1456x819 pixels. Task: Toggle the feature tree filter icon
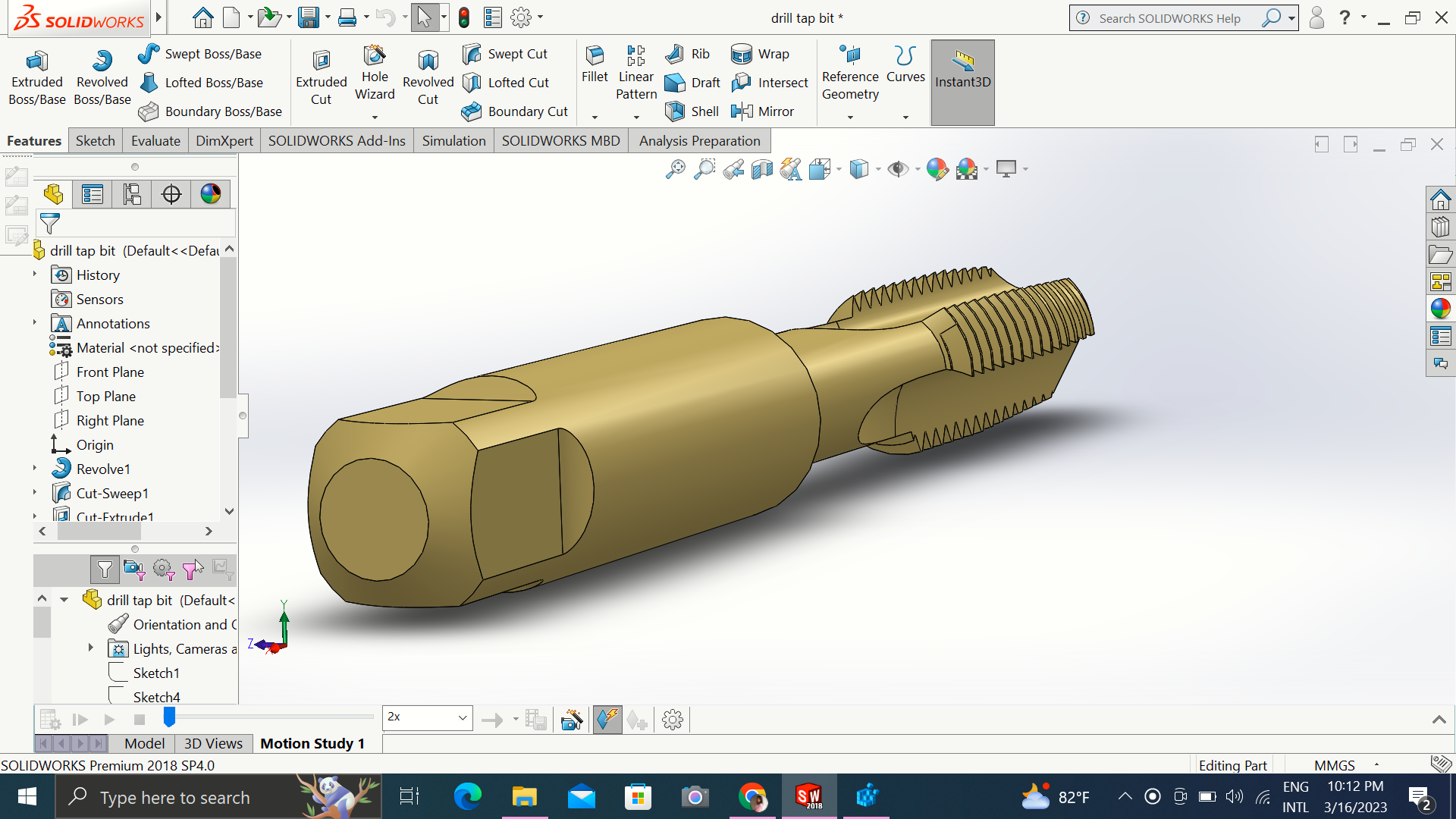49,224
